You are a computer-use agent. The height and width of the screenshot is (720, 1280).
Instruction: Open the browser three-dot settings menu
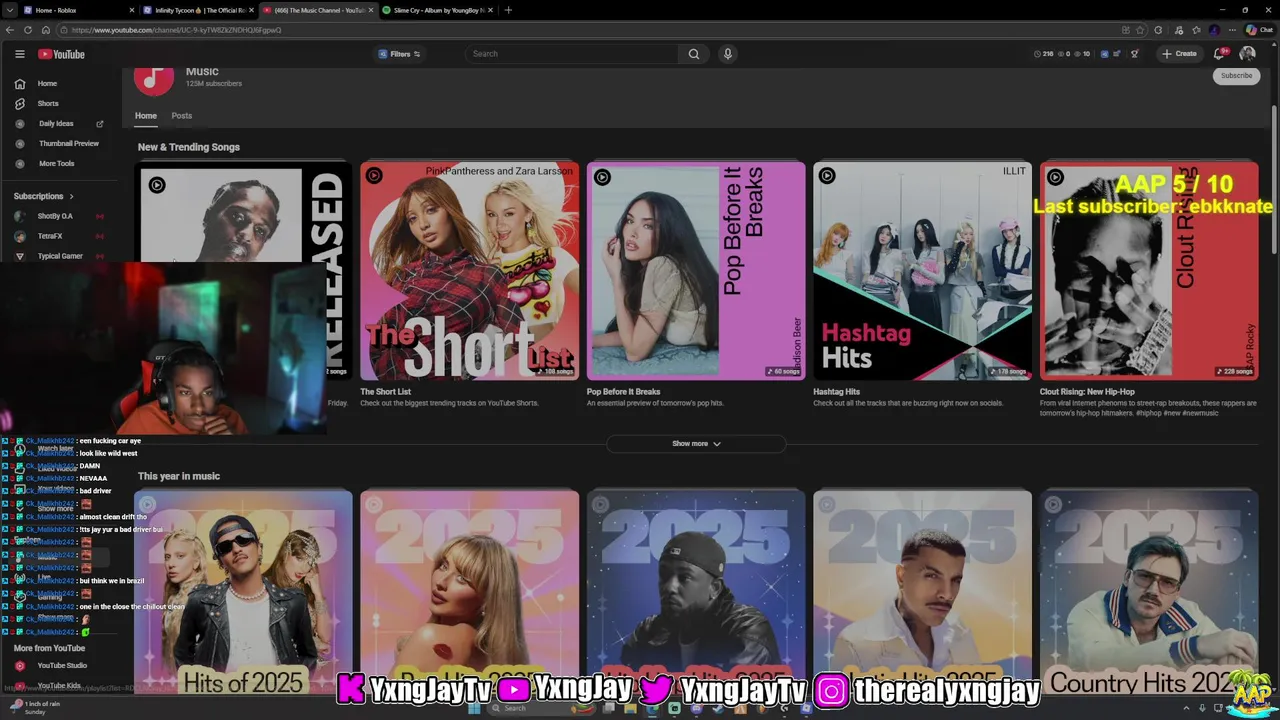(x=1231, y=30)
